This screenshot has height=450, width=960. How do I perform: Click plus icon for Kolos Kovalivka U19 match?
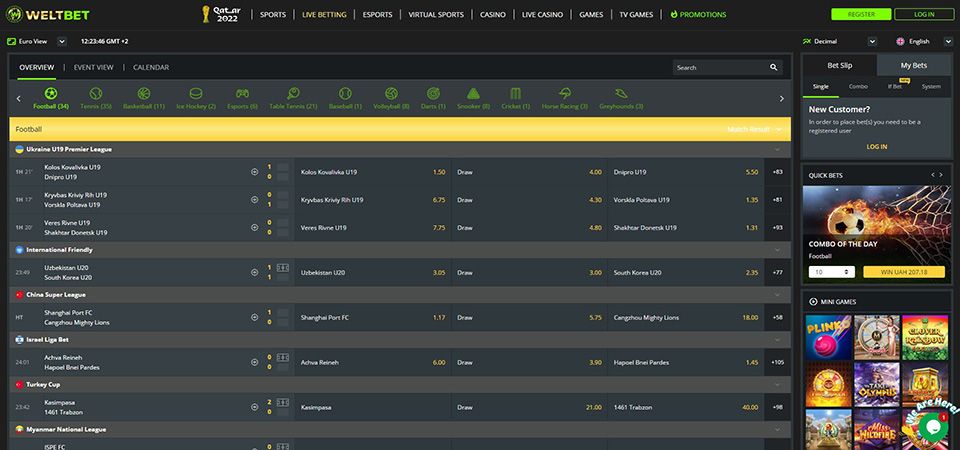[254, 172]
